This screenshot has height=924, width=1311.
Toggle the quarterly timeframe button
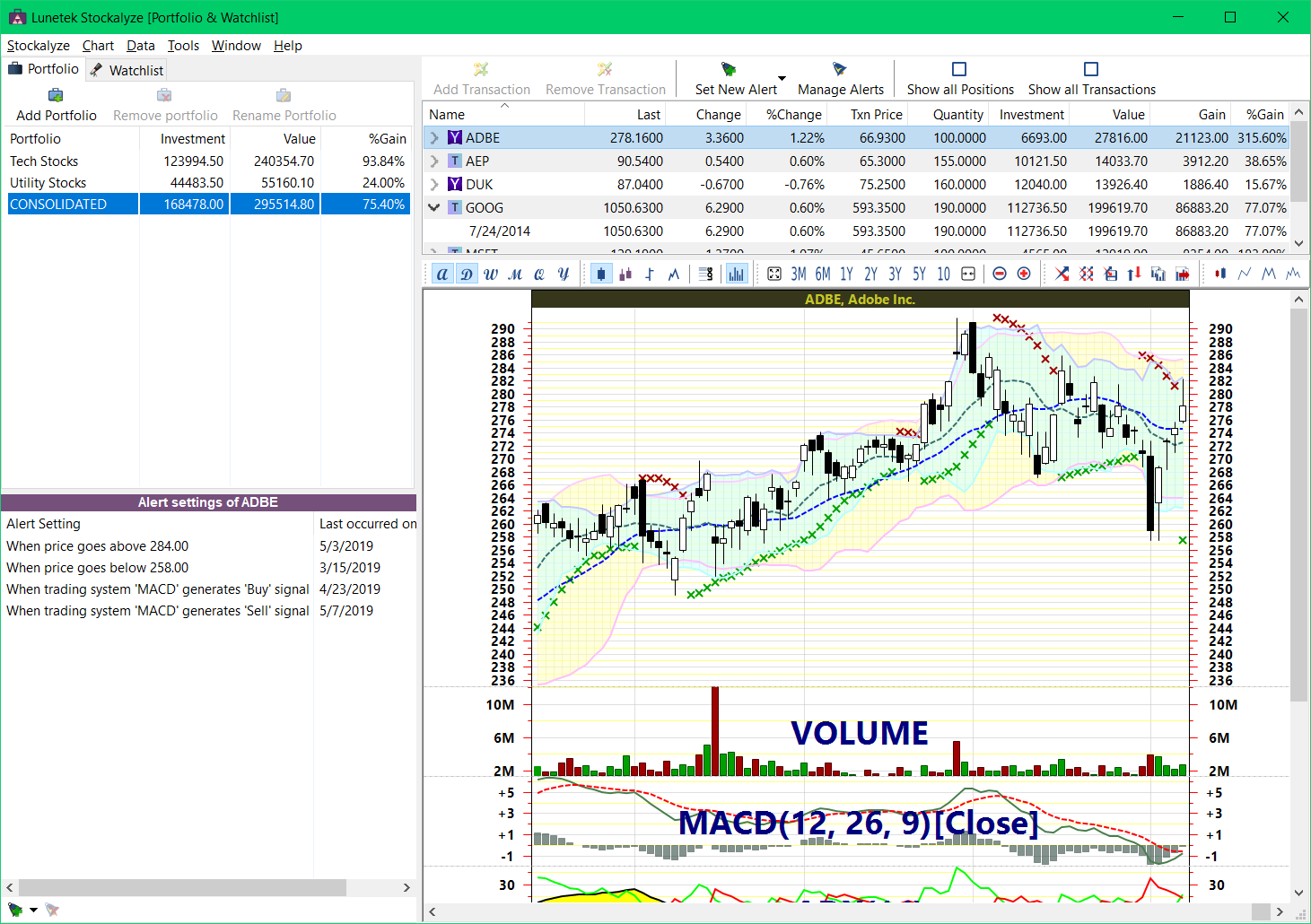(x=539, y=274)
